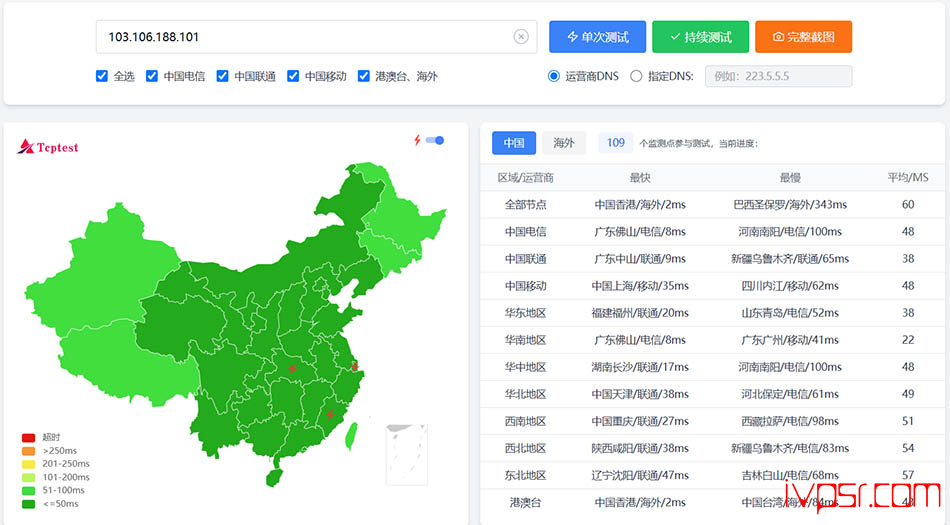Click the Tcptest logo
This screenshot has height=525, width=950.
[x=47, y=147]
